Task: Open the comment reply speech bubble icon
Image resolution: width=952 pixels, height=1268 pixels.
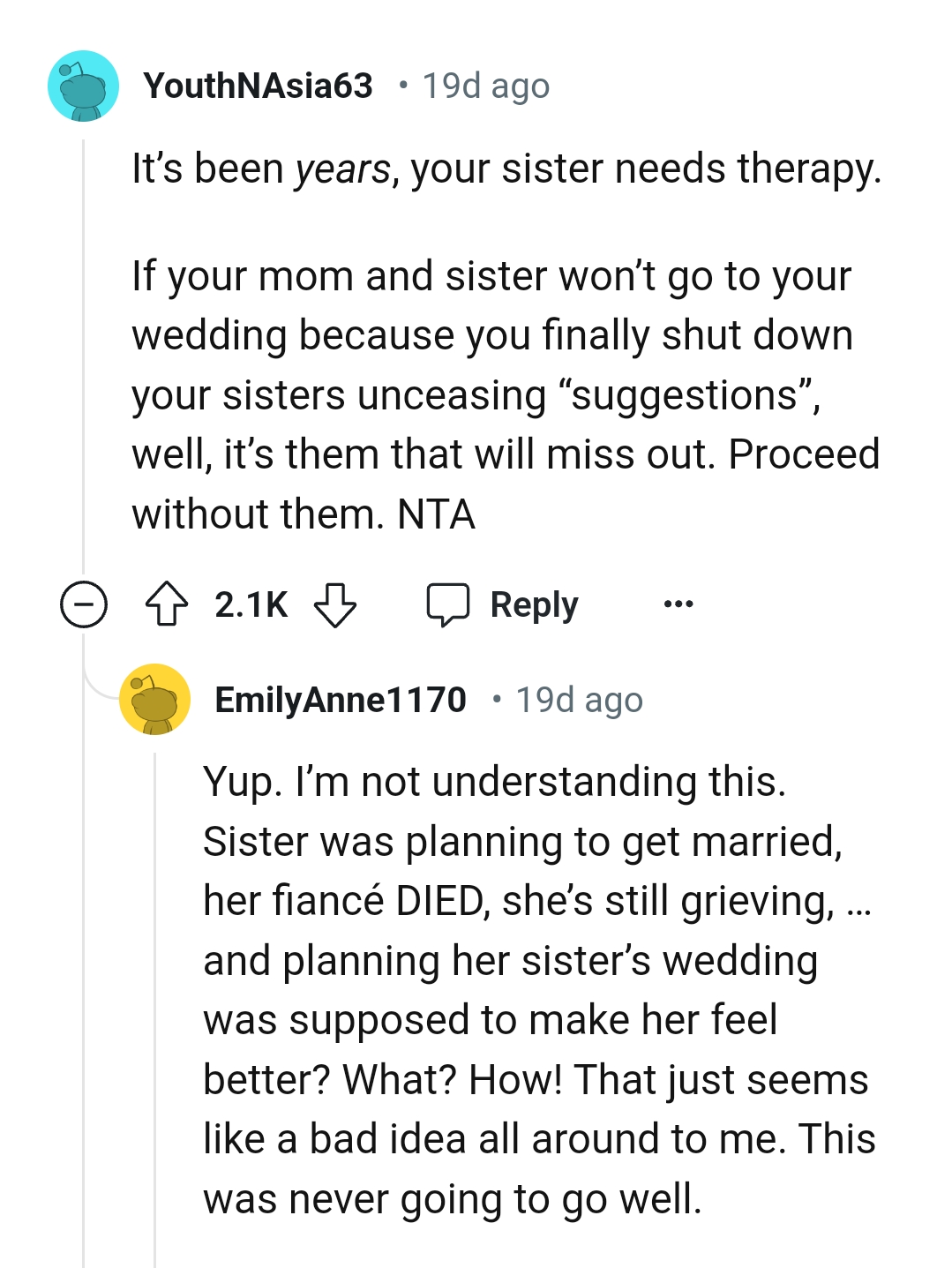Action: (x=450, y=604)
